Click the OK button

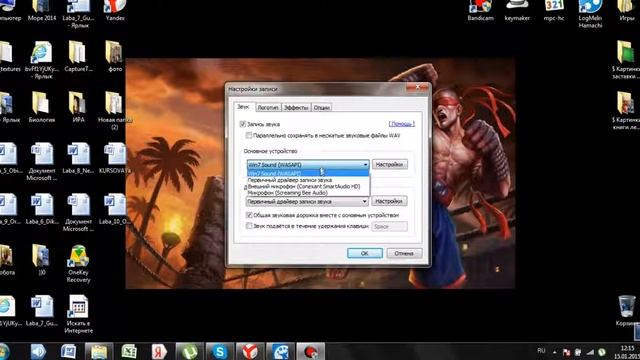365,253
